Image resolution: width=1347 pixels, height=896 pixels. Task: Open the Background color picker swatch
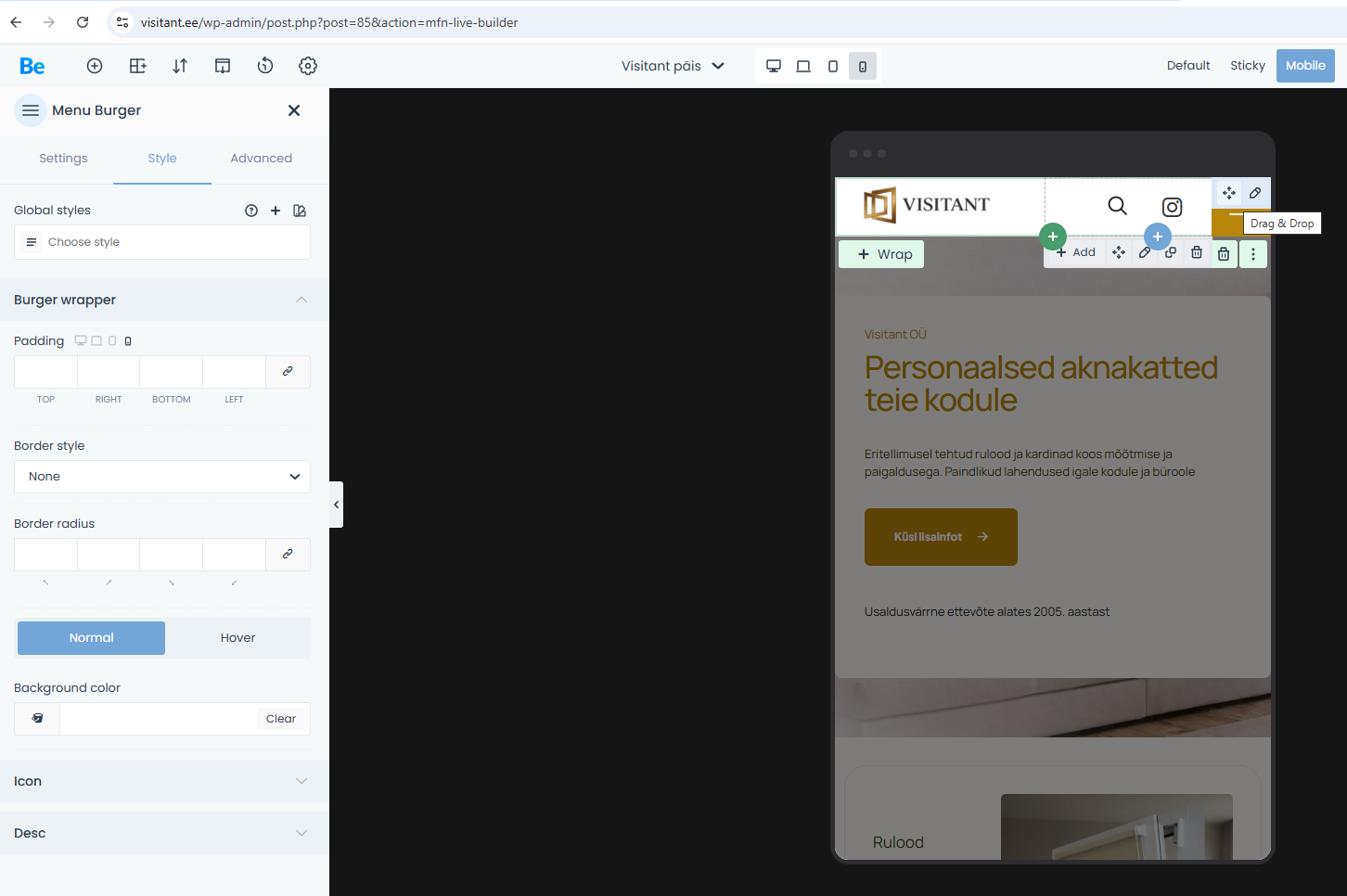(37, 719)
